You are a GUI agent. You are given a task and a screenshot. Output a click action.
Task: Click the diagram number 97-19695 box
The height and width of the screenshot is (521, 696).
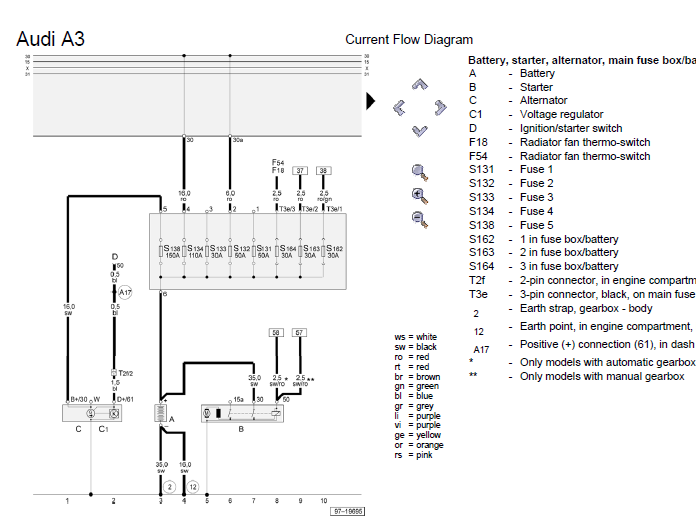tap(348, 511)
